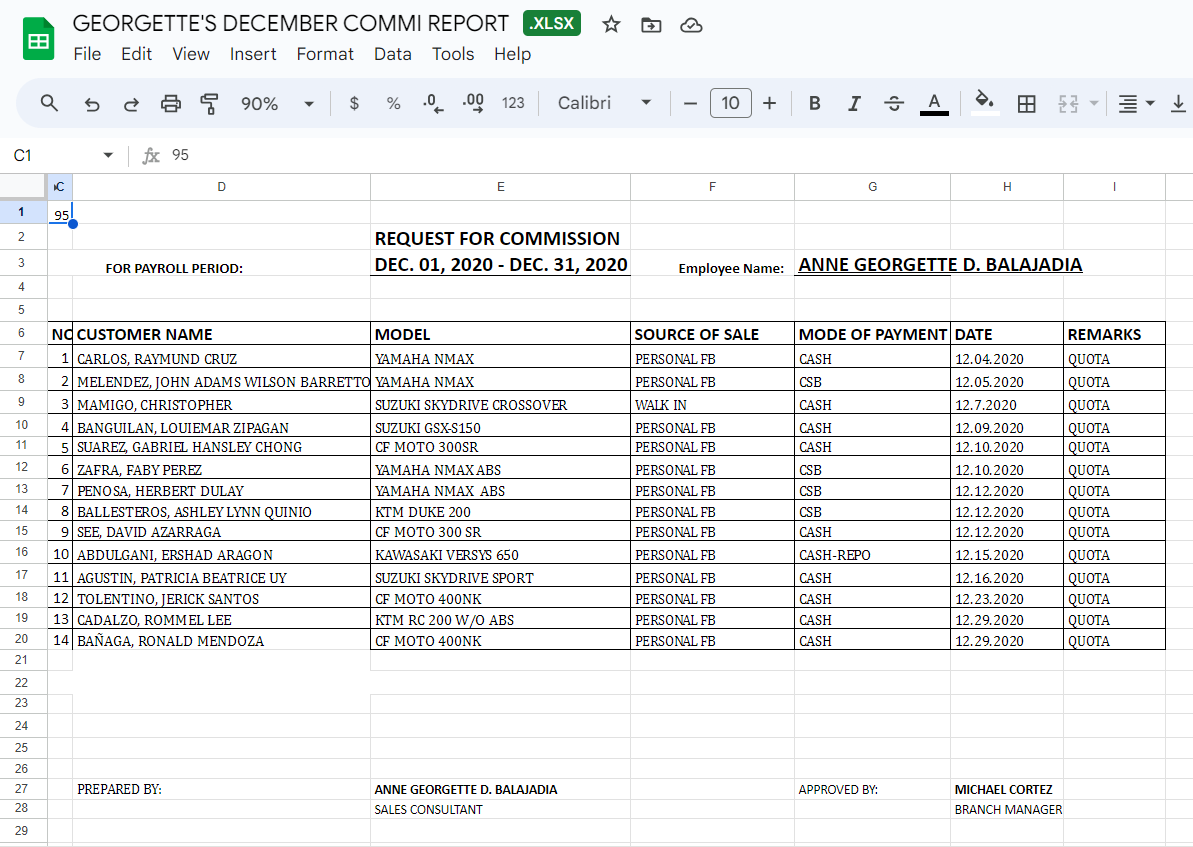Format as currency with the dollar icon

[354, 103]
